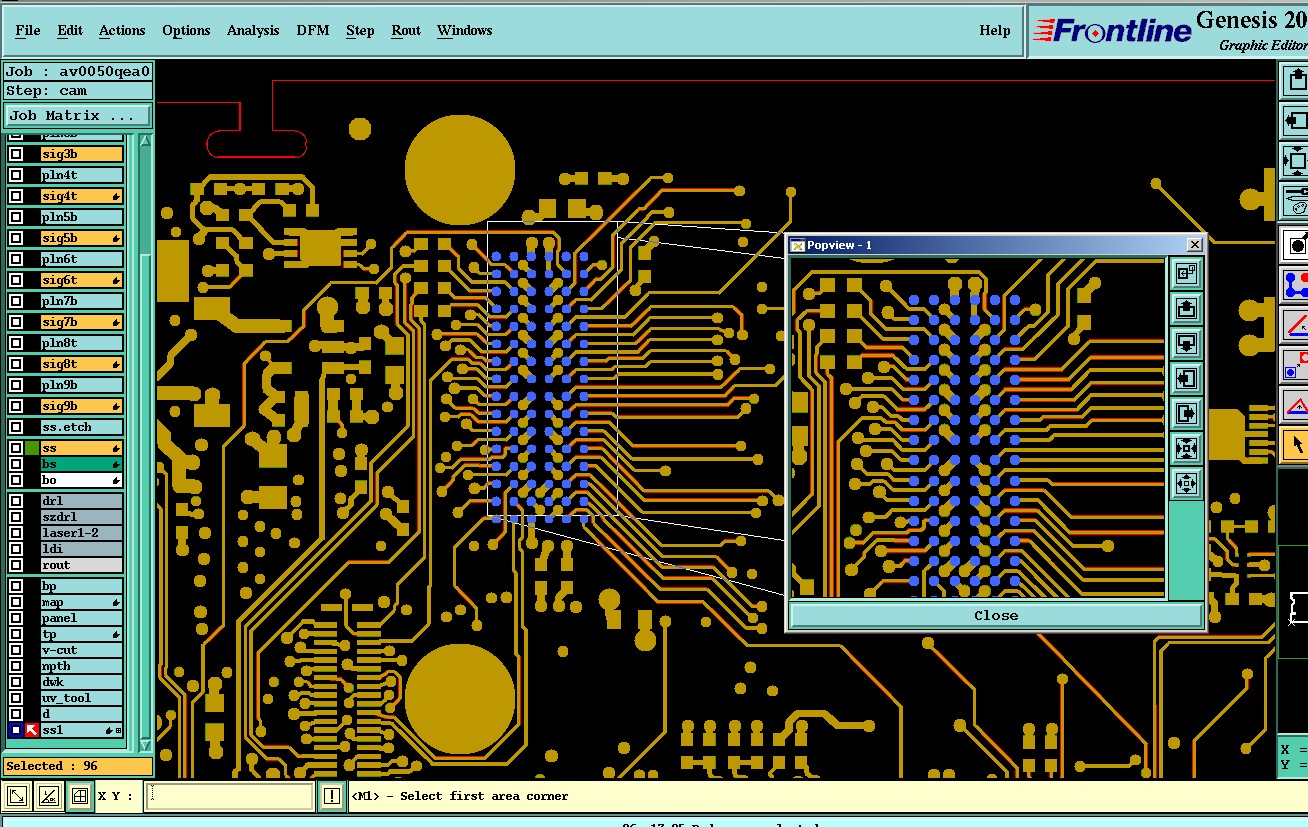Open the Edit menu
Viewport: 1308px width, 827px height.
pyautogui.click(x=70, y=30)
